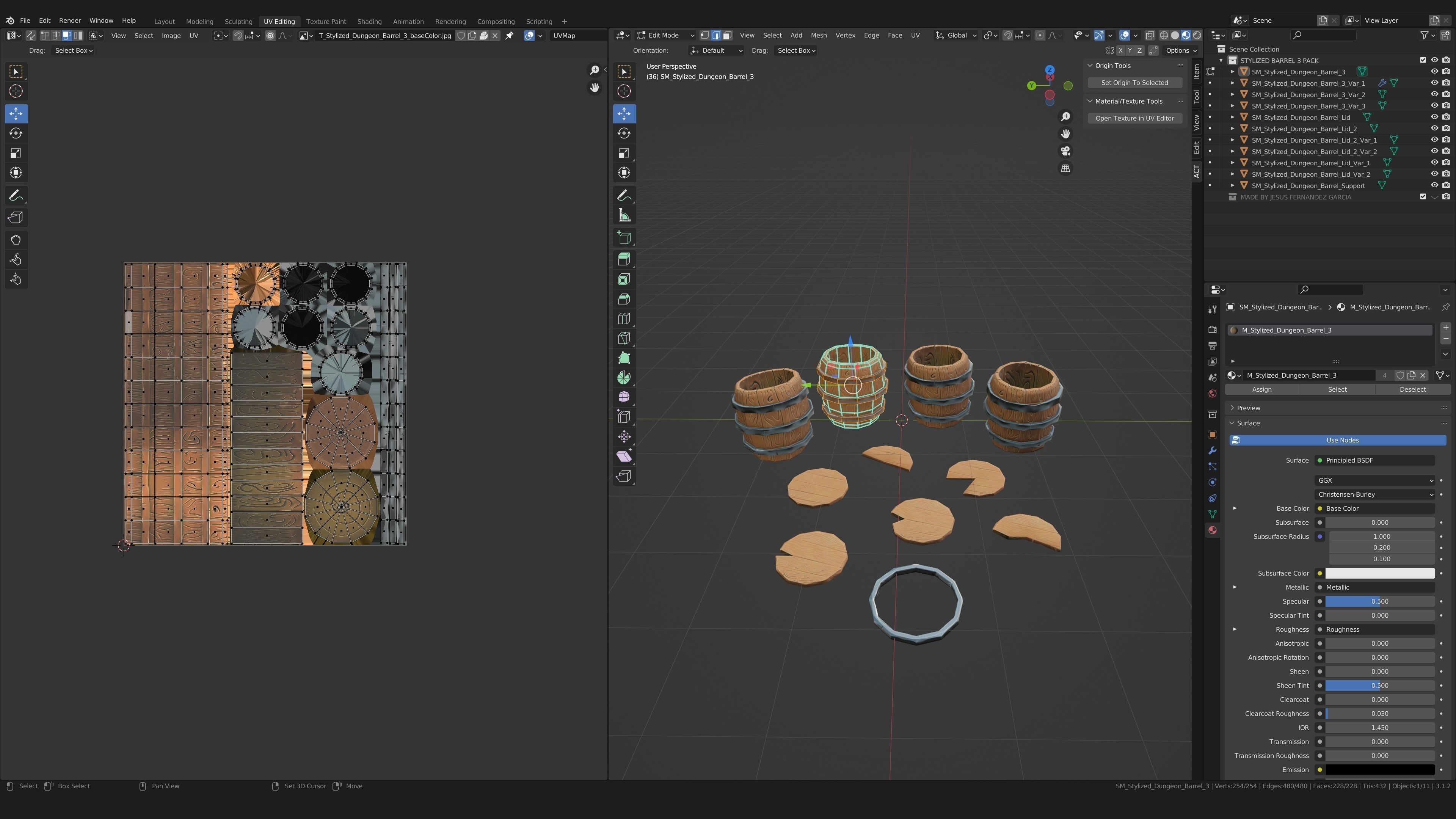Image resolution: width=1456 pixels, height=819 pixels.
Task: Select the Knife tool in 3D viewport
Action: [x=624, y=339]
